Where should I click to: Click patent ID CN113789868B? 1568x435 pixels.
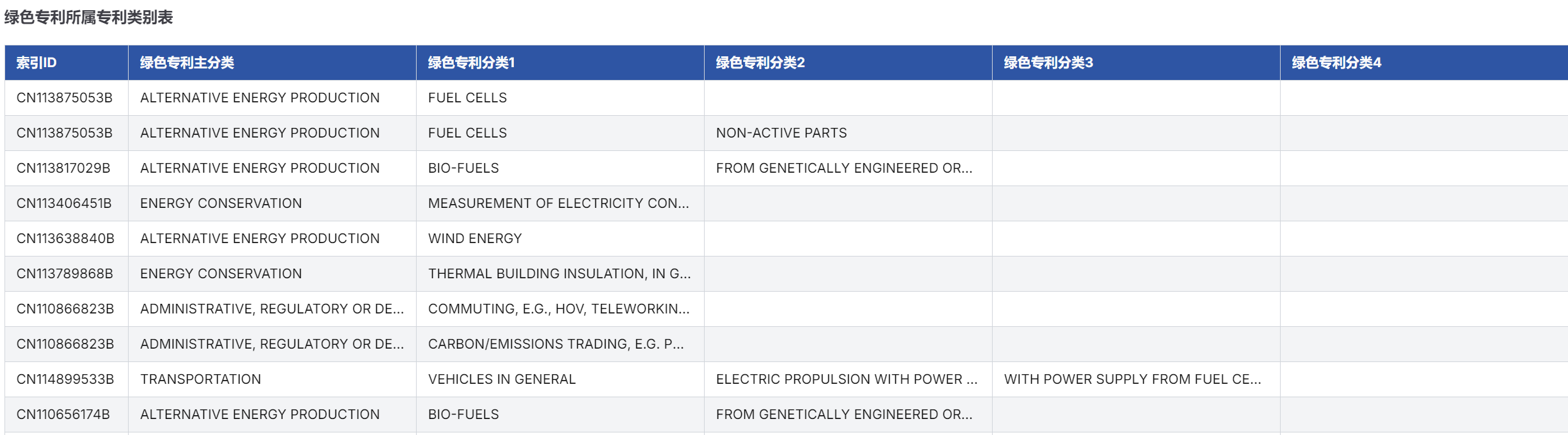[x=65, y=274]
